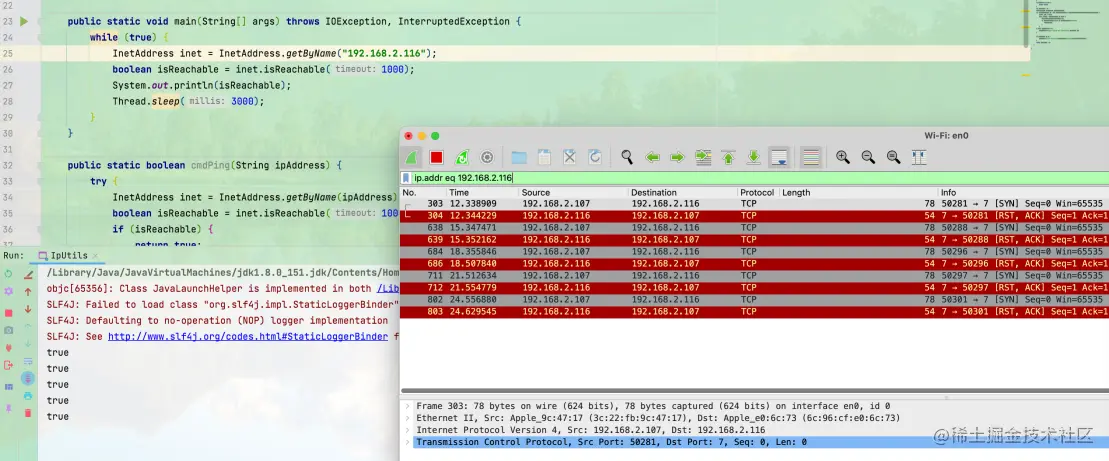Stop the running packet capture in Wireshark
The height and width of the screenshot is (461, 1109).
click(x=436, y=157)
